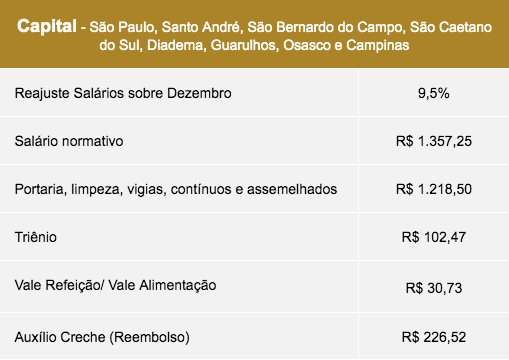509x360 pixels.
Task: Select Portaria, limpeza, vigias row label
Action: click(176, 189)
